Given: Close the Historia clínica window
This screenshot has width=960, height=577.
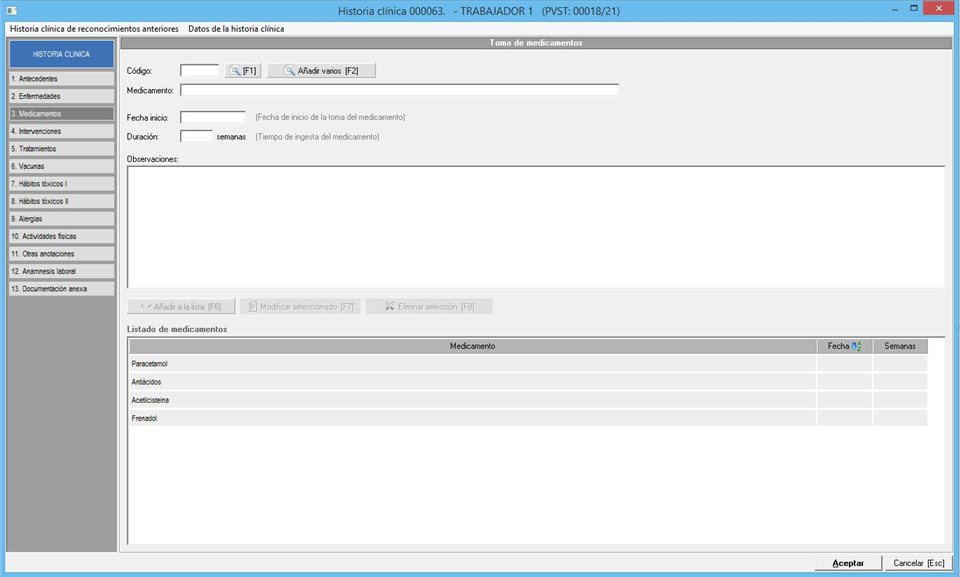Looking at the screenshot, I should click(x=939, y=9).
